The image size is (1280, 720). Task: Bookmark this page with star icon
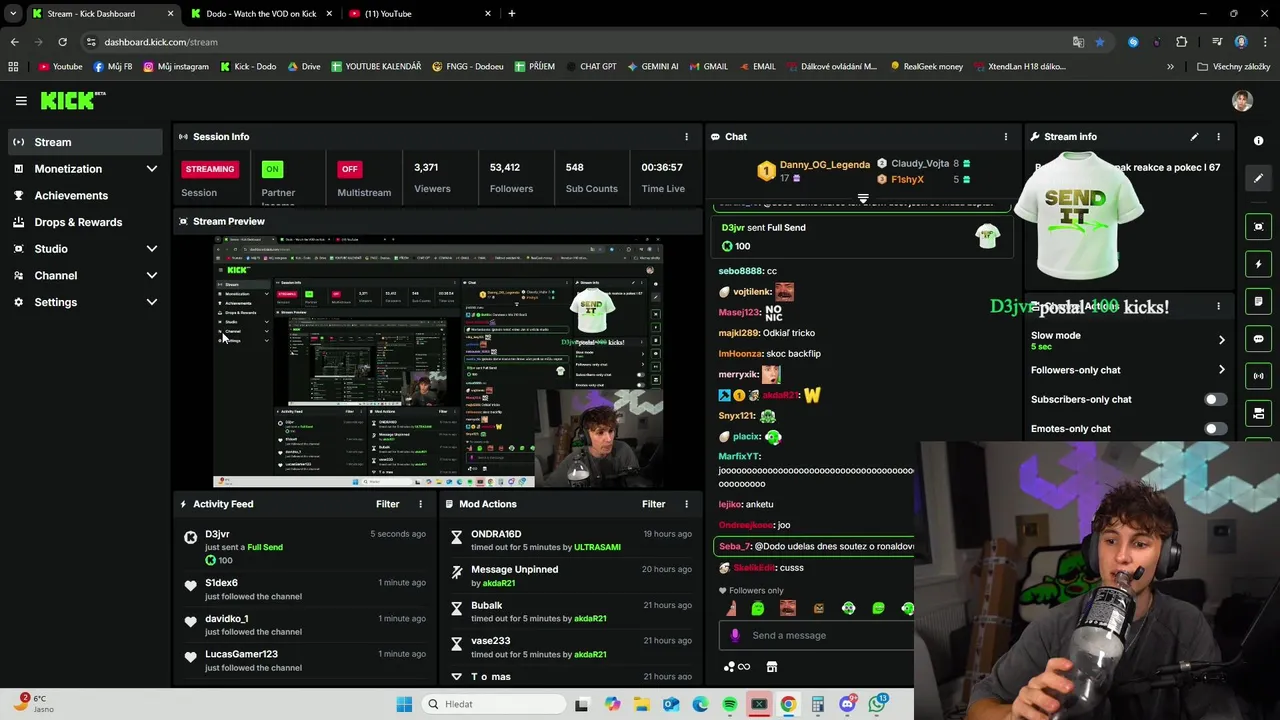coord(1100,42)
